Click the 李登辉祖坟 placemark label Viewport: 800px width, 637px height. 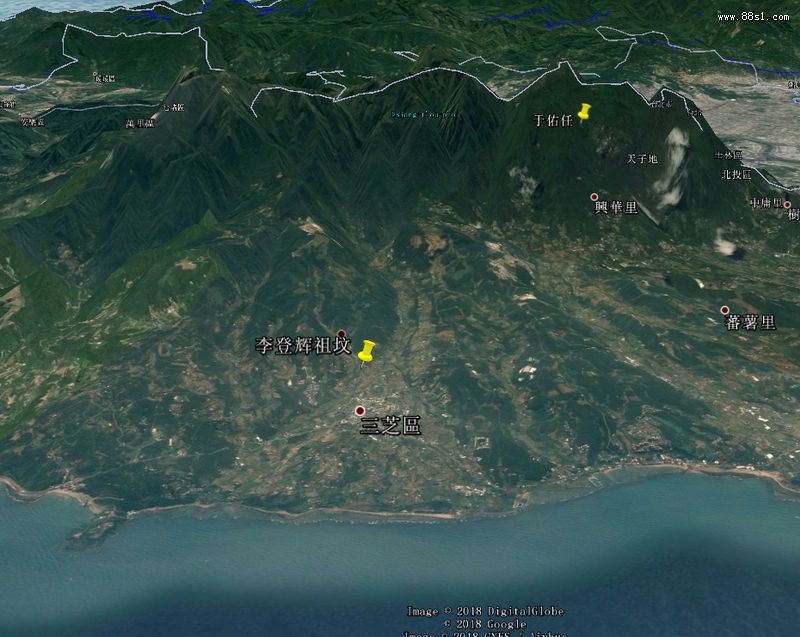(304, 346)
